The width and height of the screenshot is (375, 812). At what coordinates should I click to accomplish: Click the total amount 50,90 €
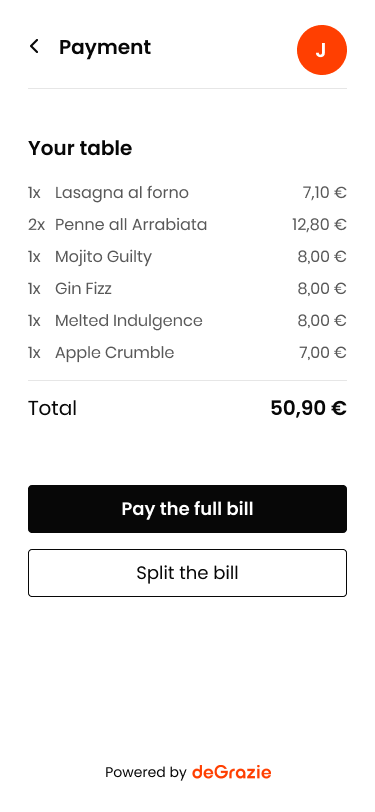click(x=309, y=408)
